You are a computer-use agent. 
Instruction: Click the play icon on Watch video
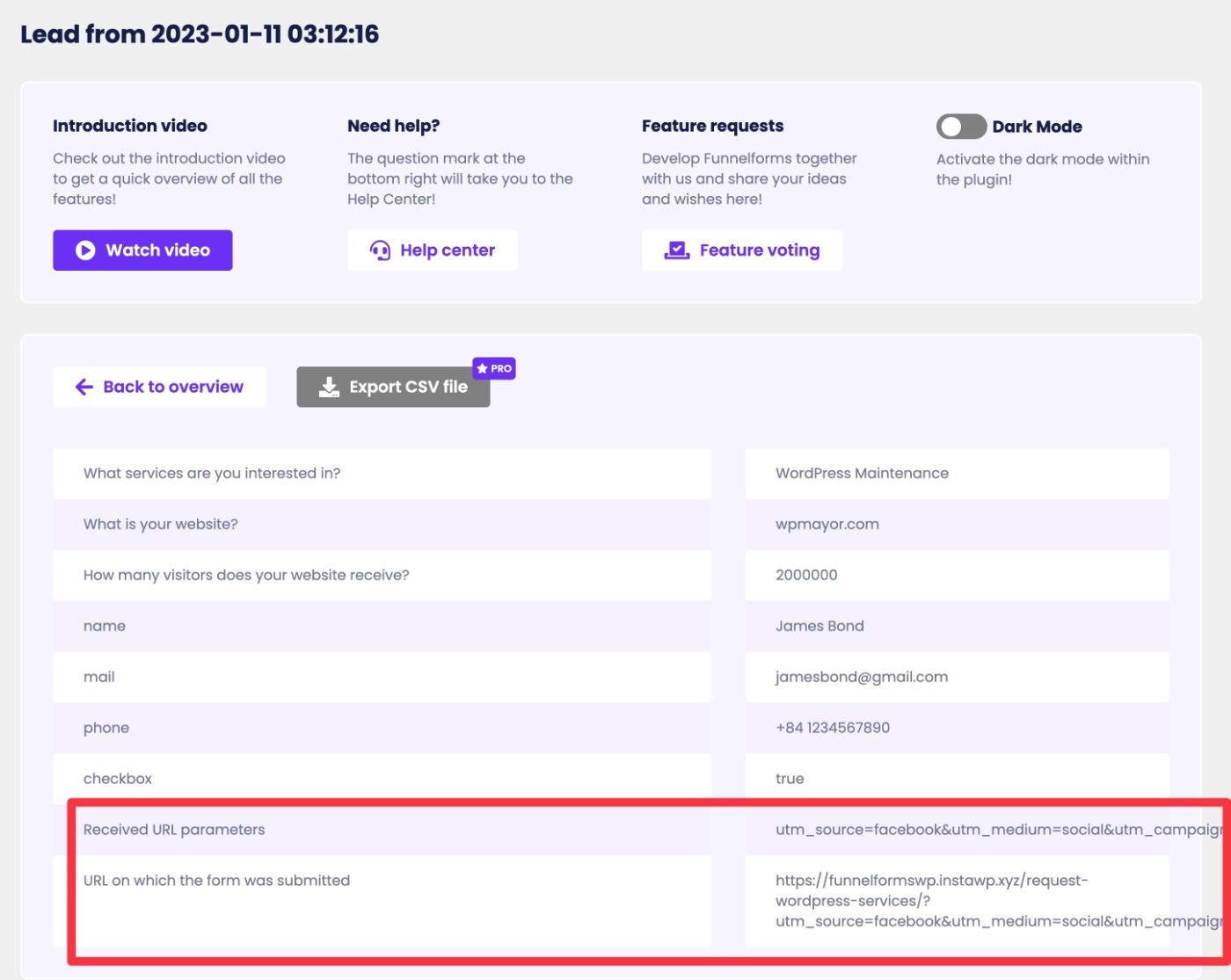click(85, 250)
